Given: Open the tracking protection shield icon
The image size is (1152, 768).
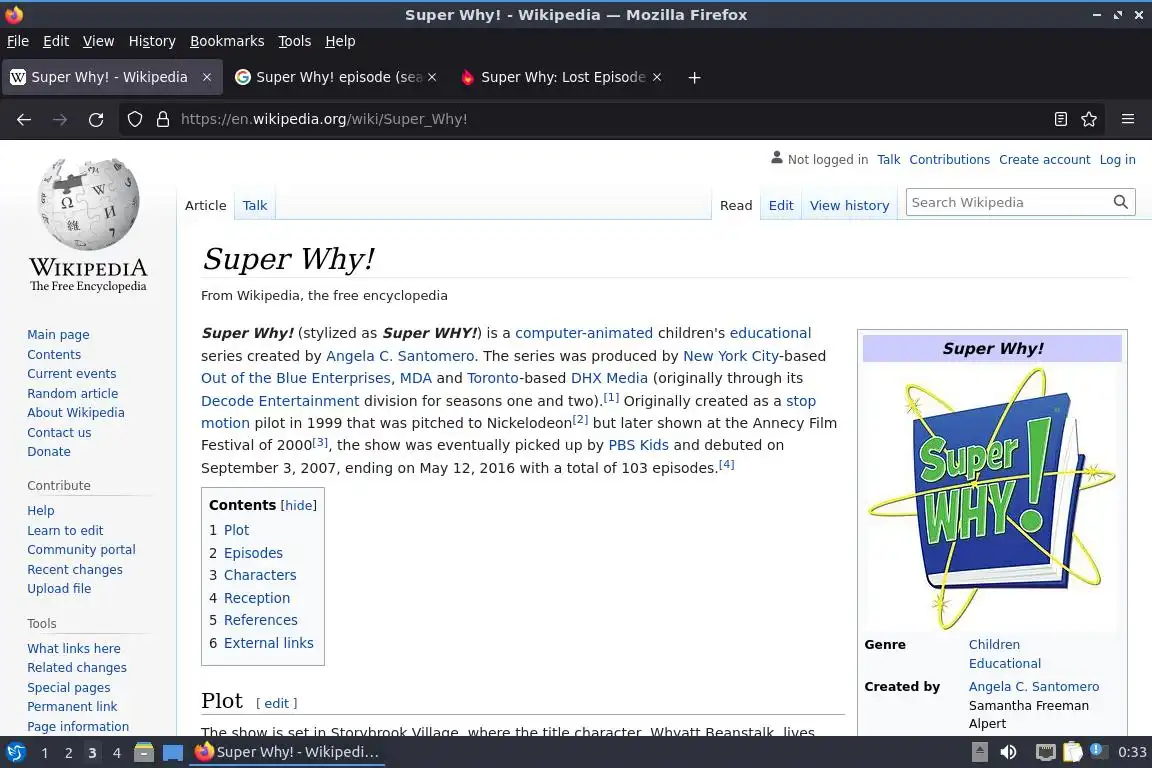Looking at the screenshot, I should (135, 119).
